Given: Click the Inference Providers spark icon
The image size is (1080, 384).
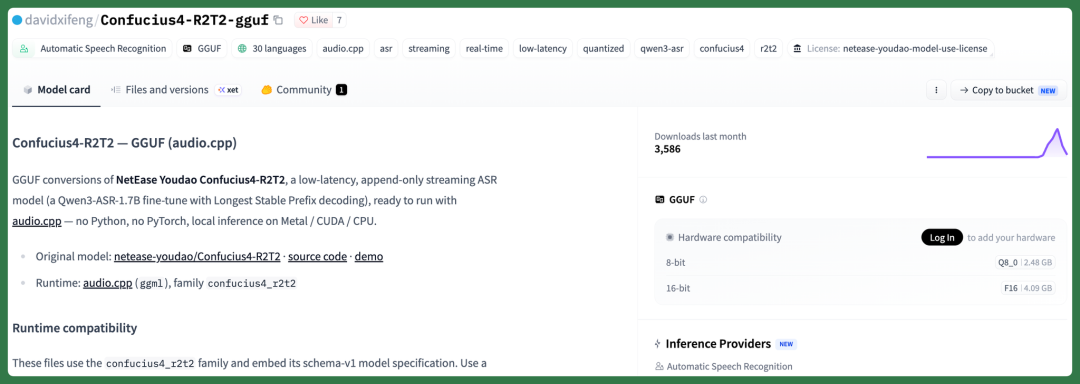Looking at the screenshot, I should pyautogui.click(x=658, y=343).
